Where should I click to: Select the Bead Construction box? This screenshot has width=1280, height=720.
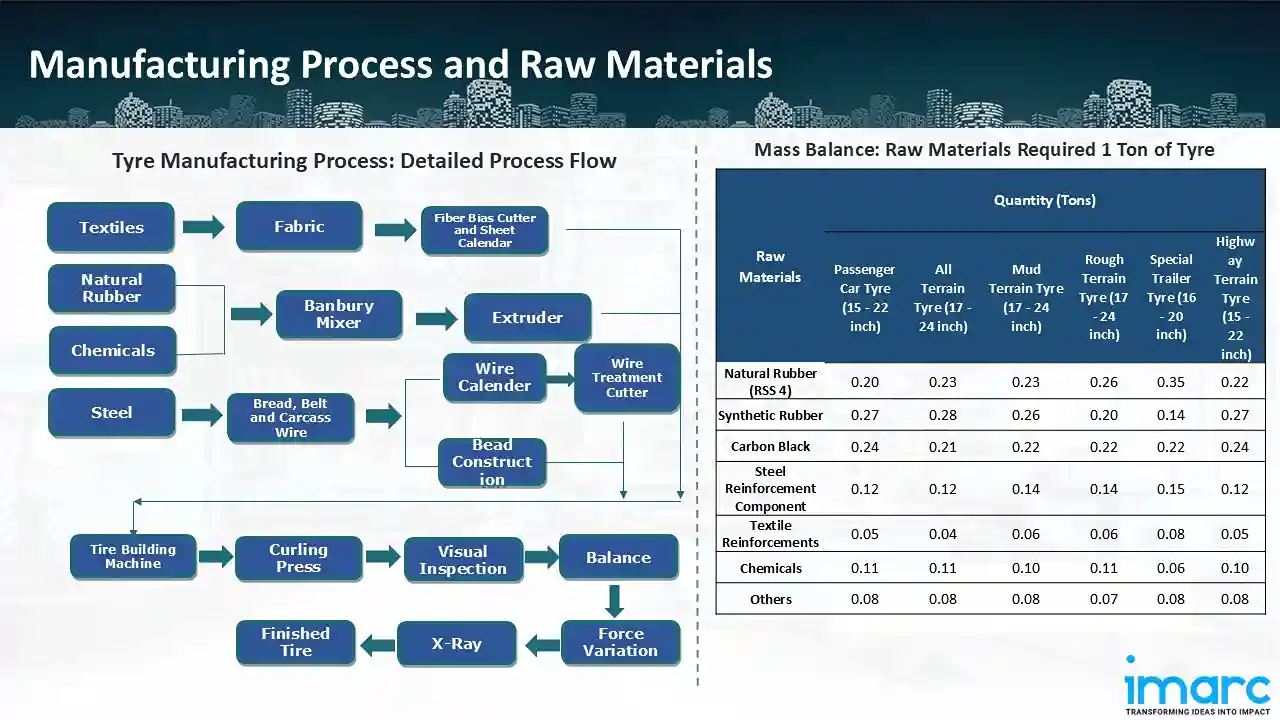point(492,462)
